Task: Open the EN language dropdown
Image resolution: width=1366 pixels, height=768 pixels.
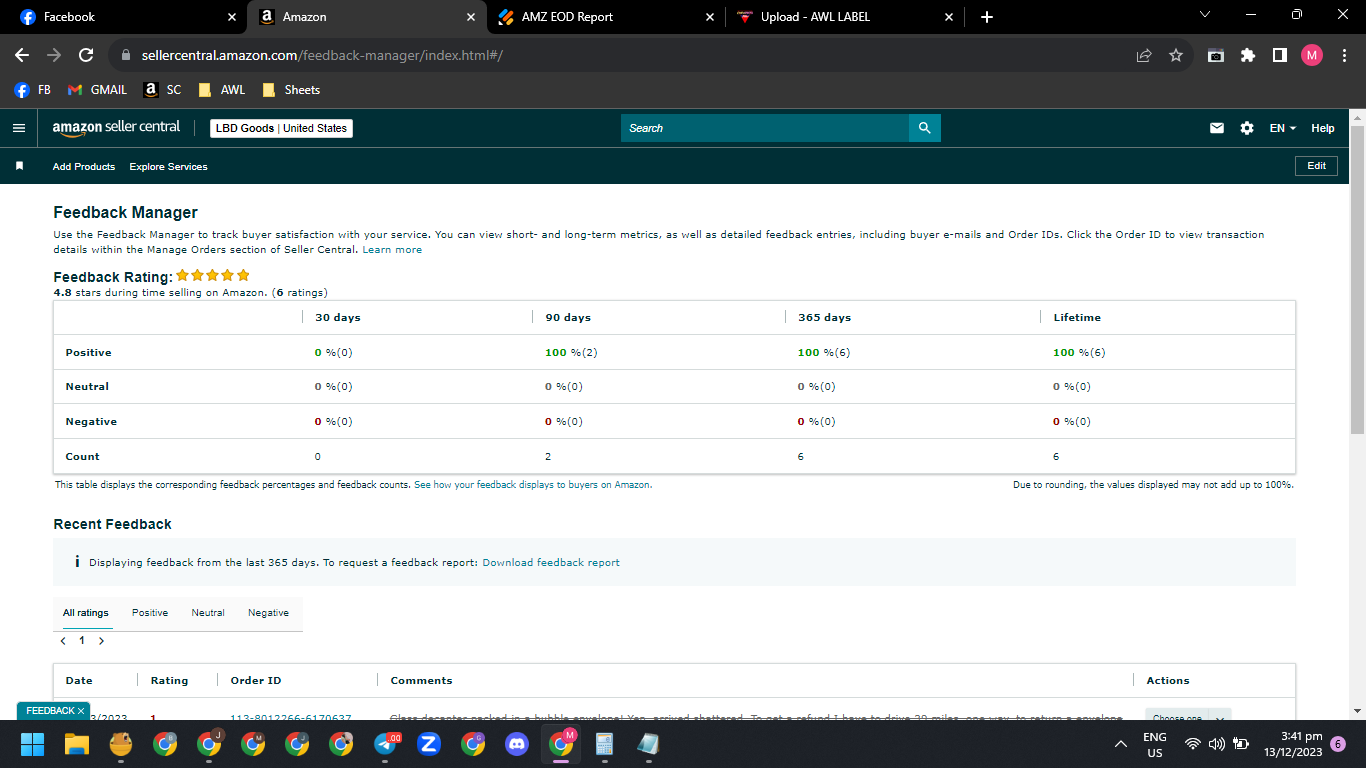Action: tap(1283, 128)
